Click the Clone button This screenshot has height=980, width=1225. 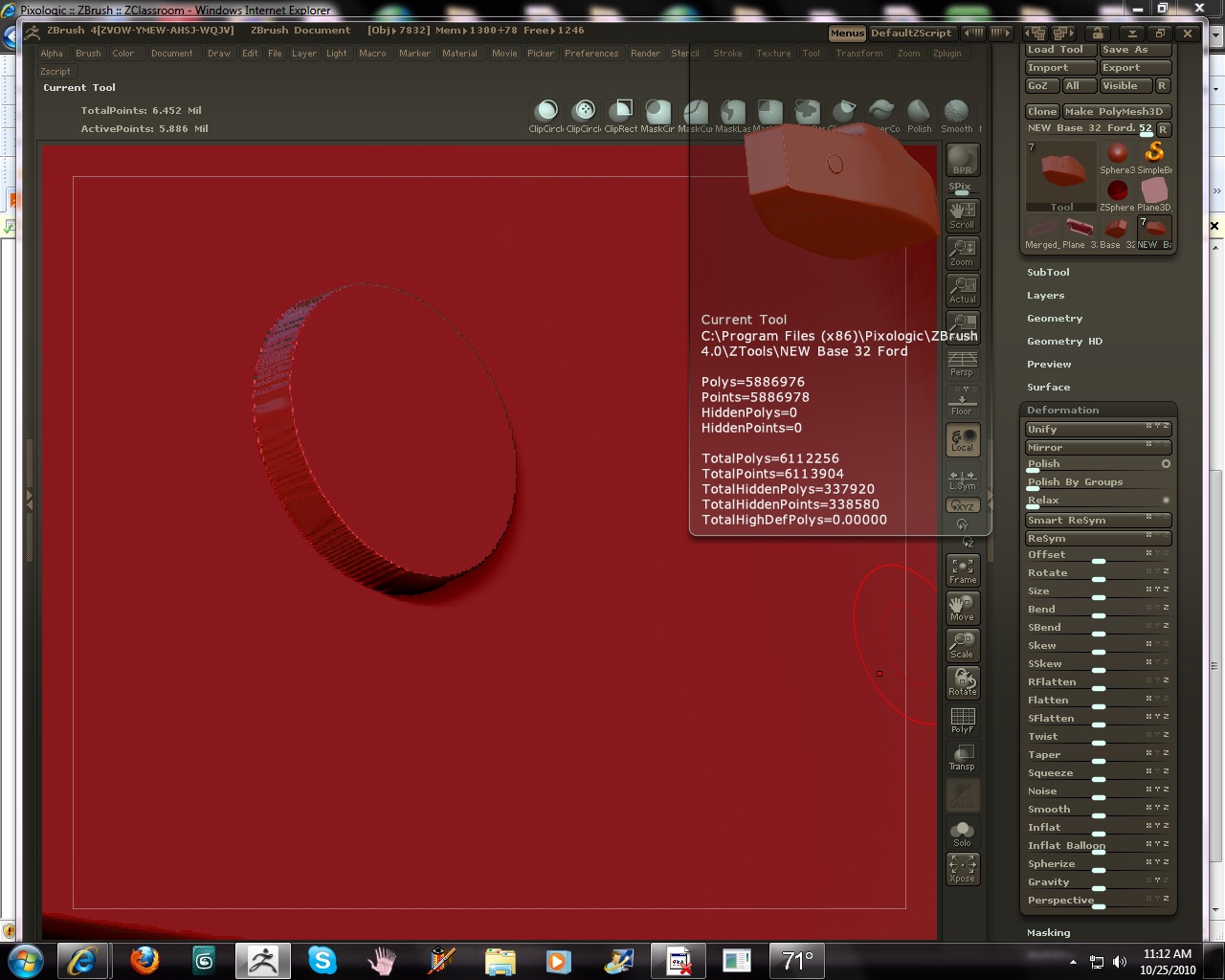(x=1042, y=112)
